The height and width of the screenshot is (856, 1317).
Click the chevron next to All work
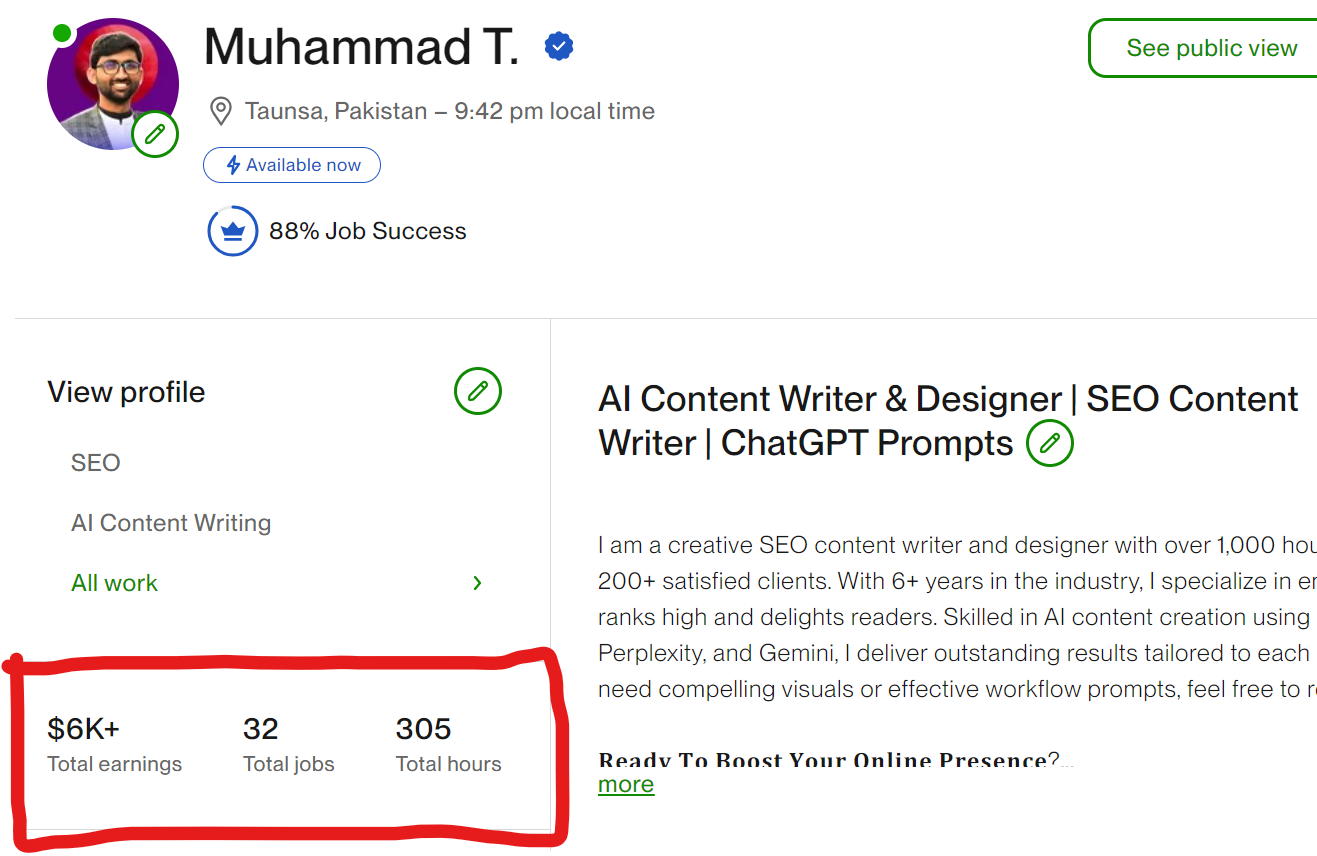(x=477, y=582)
